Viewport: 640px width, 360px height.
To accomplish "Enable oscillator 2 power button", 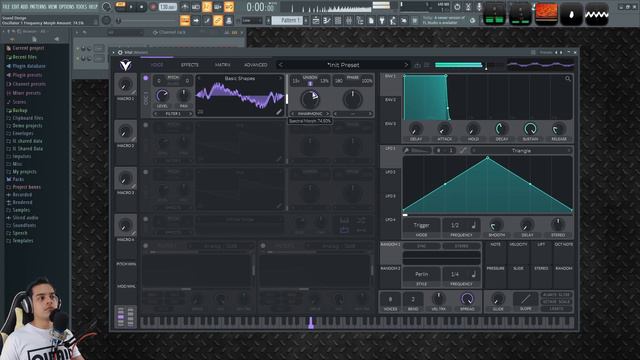I will coord(146,125).
